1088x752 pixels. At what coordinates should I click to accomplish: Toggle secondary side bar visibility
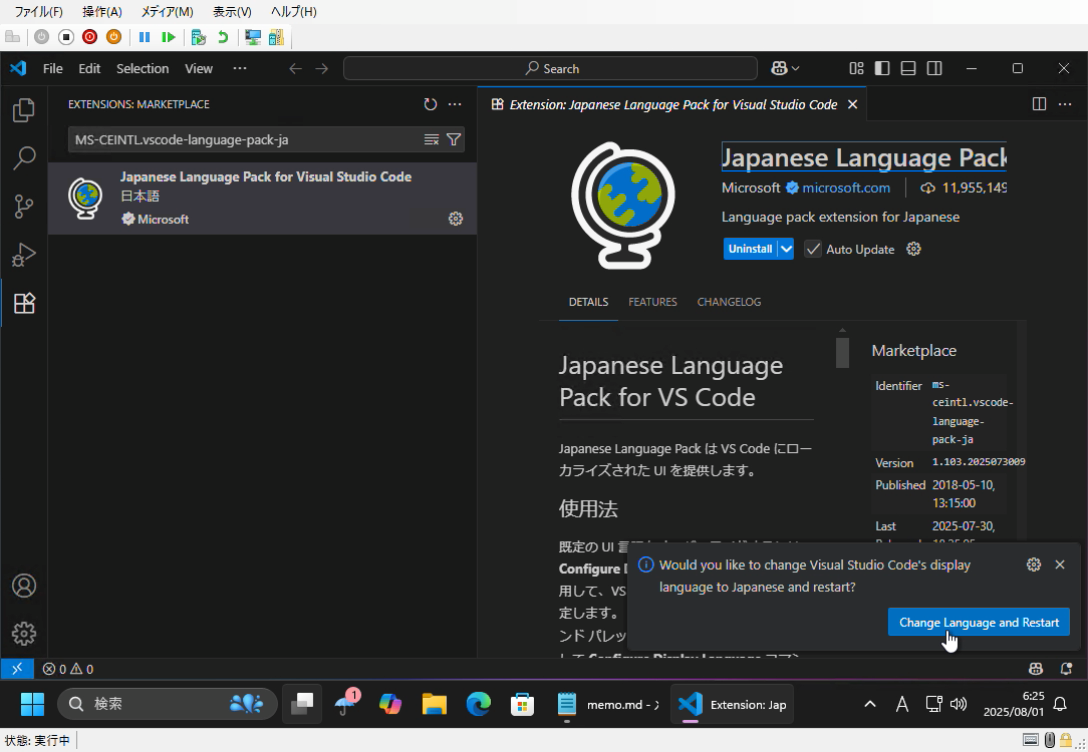point(934,68)
